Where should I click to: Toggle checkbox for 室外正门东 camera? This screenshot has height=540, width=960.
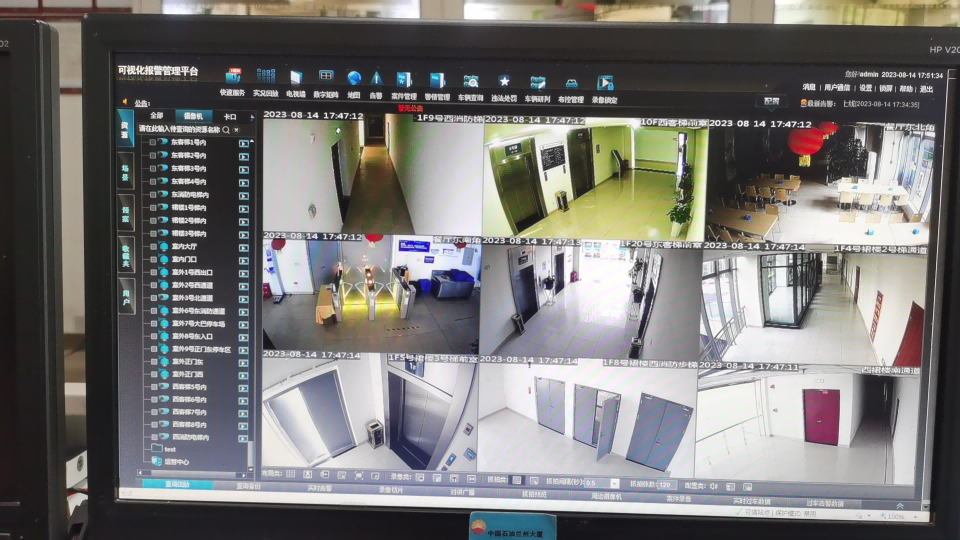coord(153,361)
